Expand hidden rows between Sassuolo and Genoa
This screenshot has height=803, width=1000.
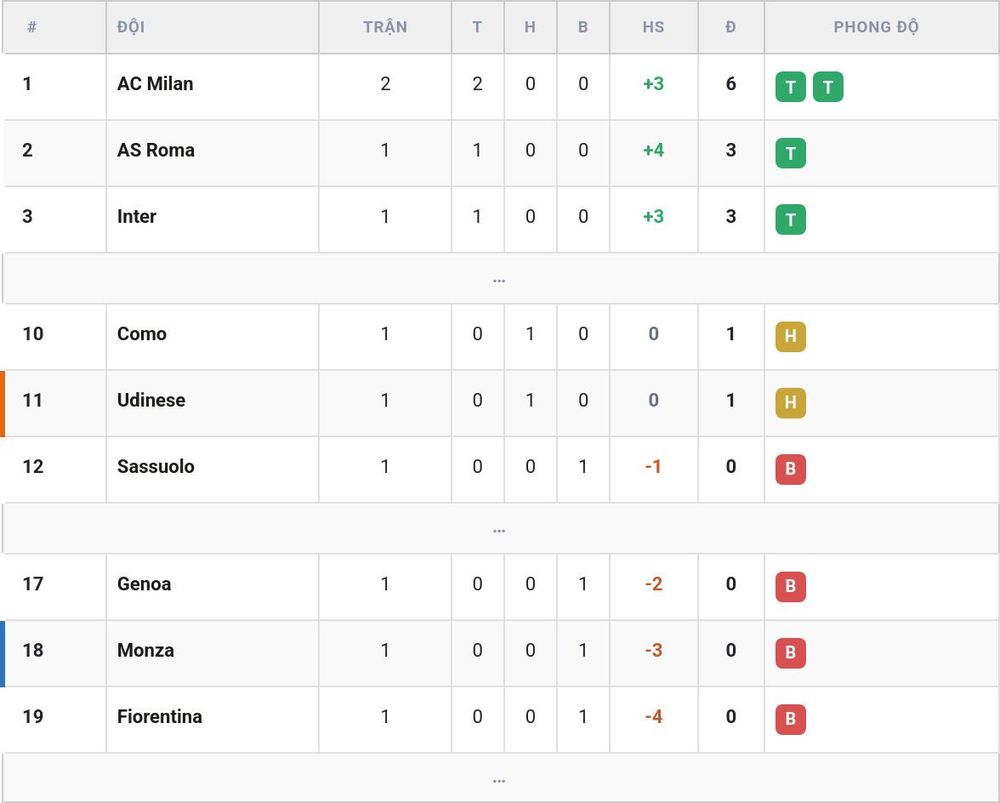pyautogui.click(x=499, y=529)
